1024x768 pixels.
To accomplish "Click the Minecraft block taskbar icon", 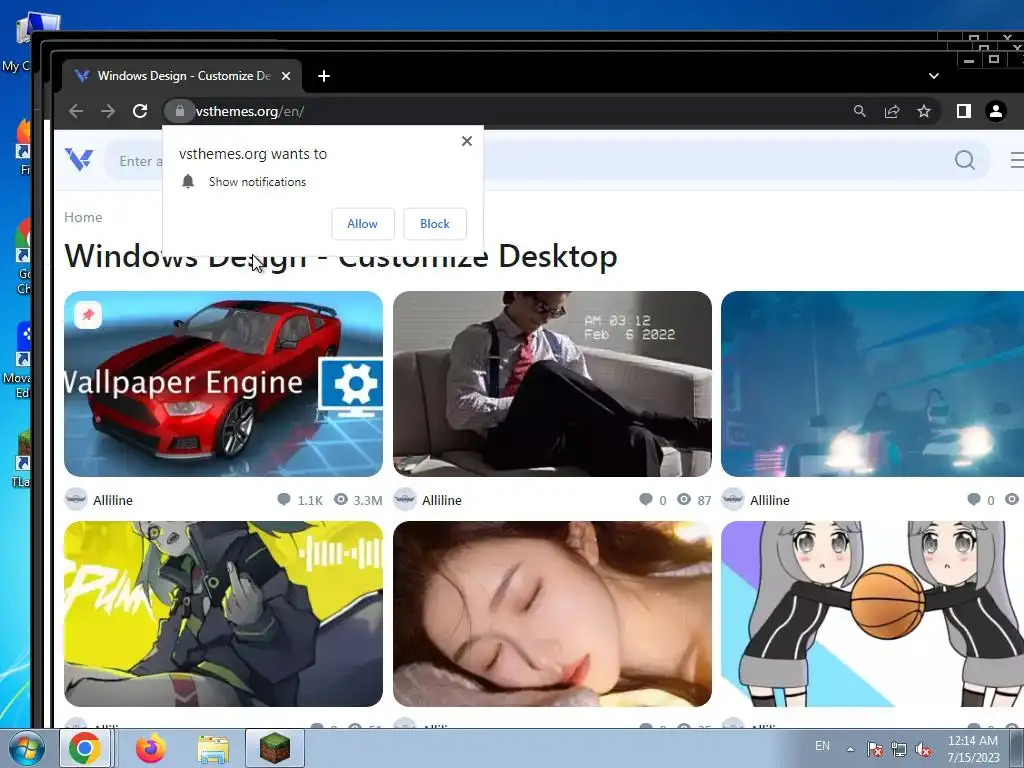I will [x=275, y=748].
